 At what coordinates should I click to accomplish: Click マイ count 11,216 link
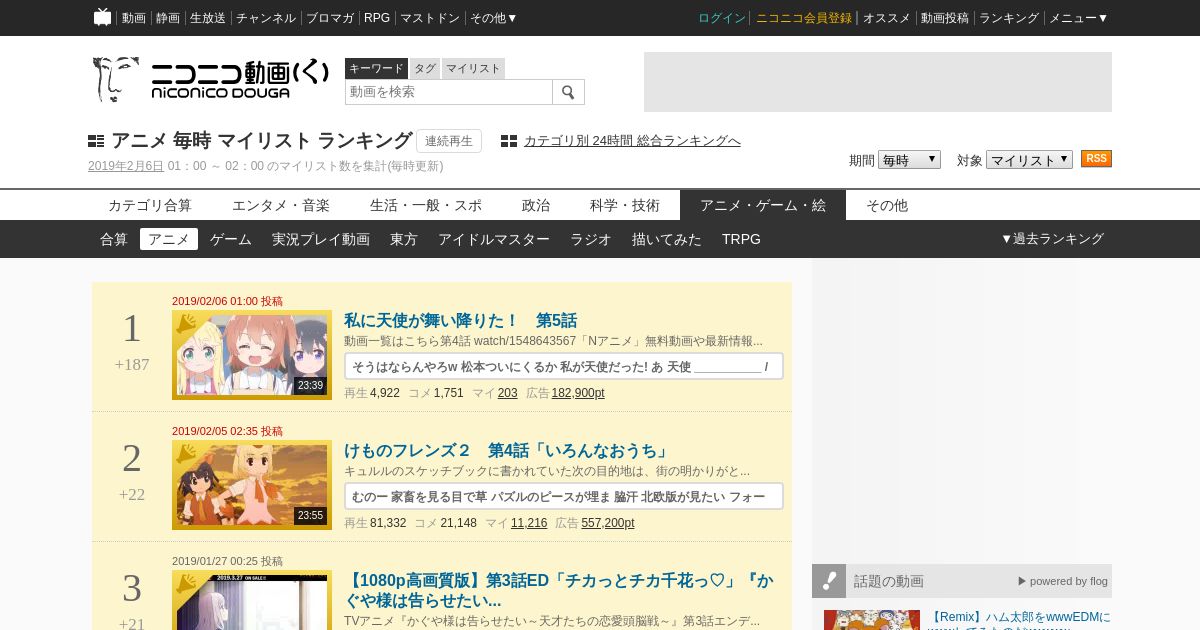pos(529,523)
